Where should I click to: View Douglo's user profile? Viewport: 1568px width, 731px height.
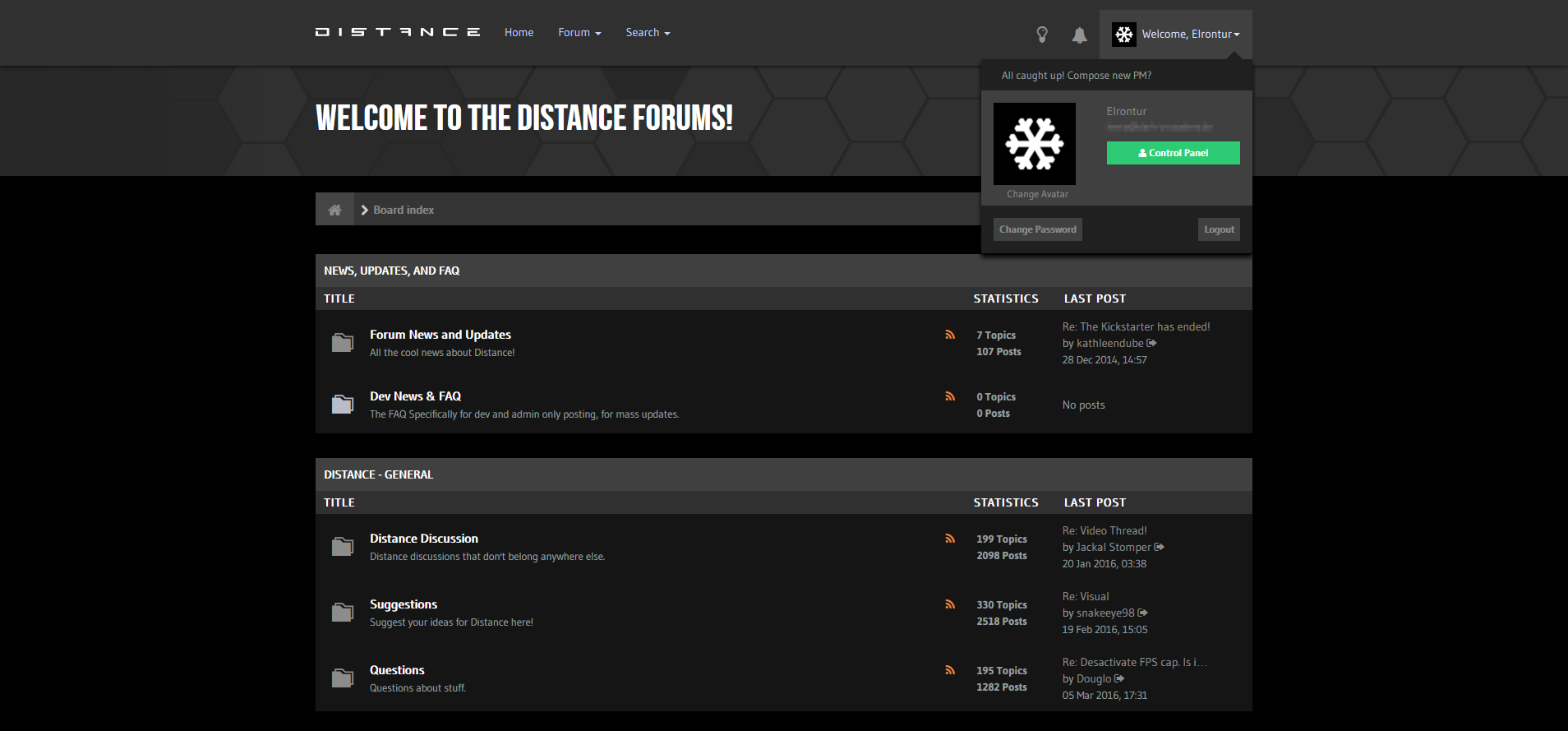1094,678
